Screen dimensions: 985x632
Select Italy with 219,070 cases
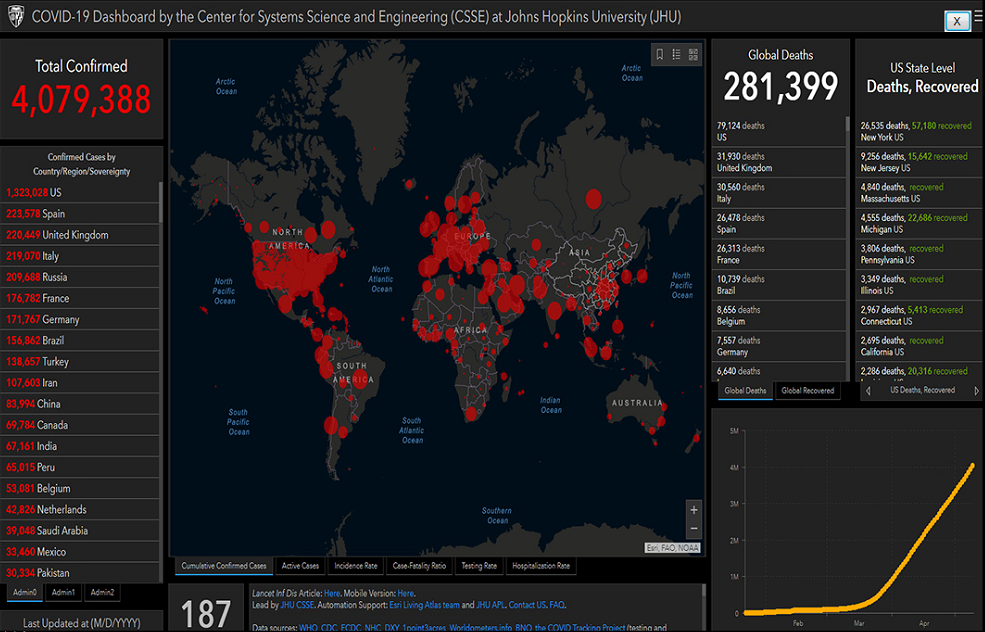tap(80, 256)
